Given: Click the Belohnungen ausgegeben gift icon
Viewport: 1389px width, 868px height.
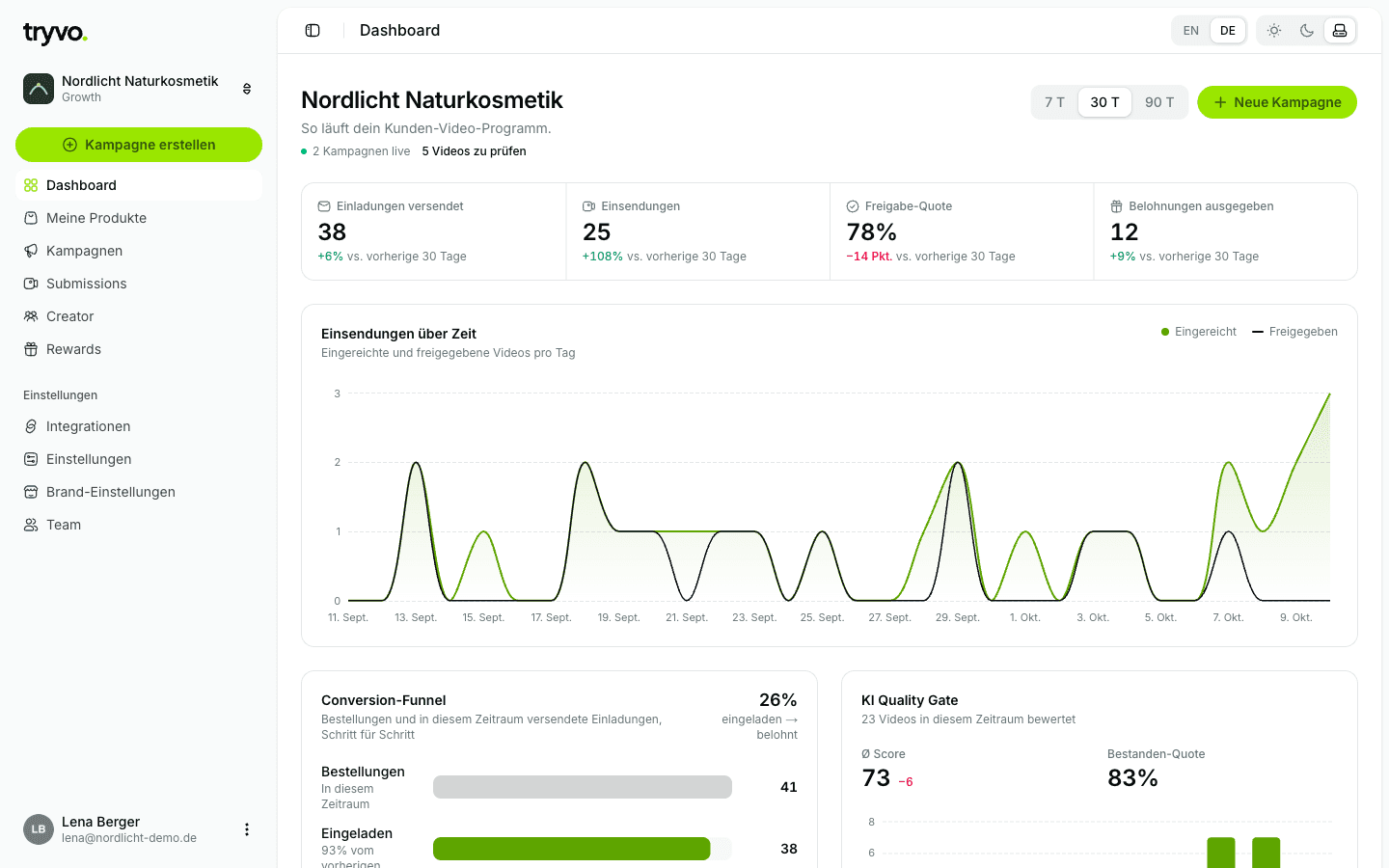Looking at the screenshot, I should tap(1116, 206).
